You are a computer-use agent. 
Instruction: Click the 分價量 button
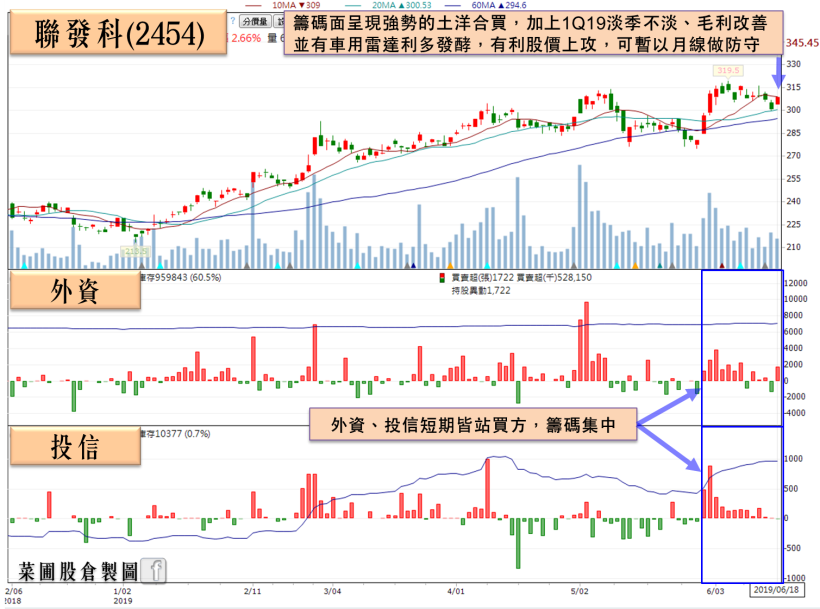coord(255,21)
